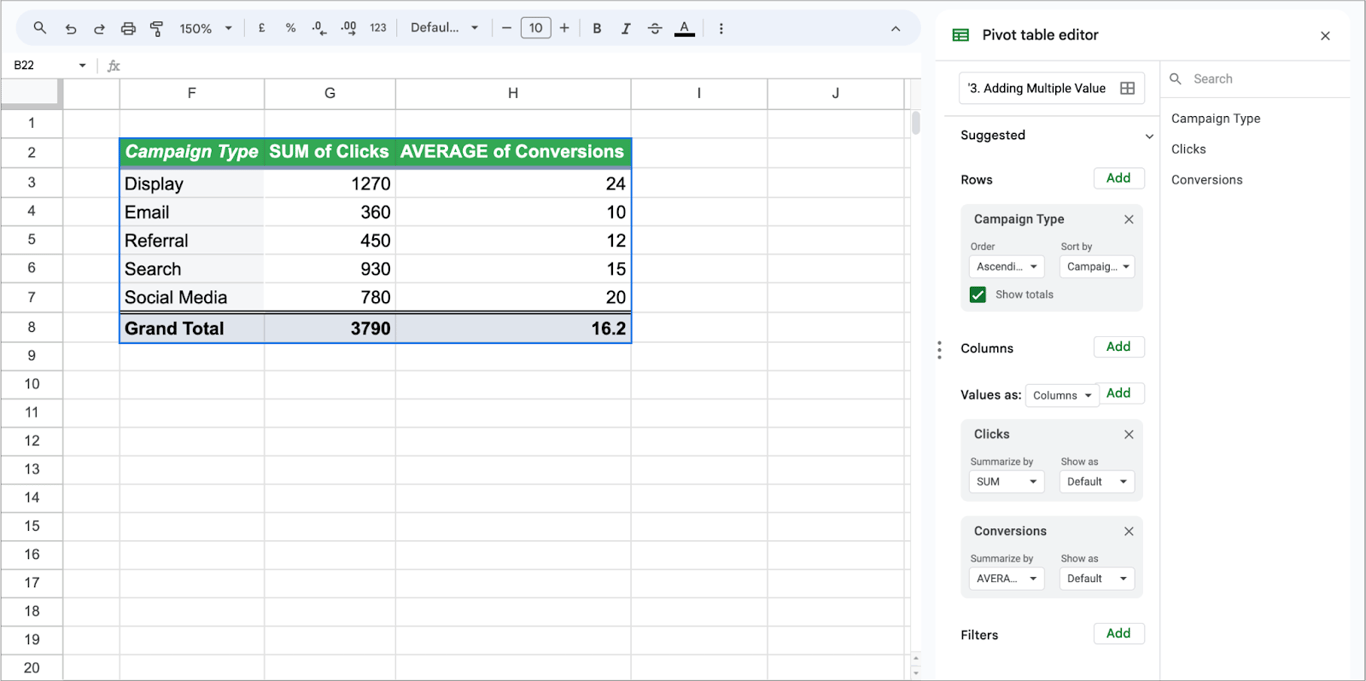1366x681 pixels.
Task: Toggle italic formatting
Action: click(626, 28)
